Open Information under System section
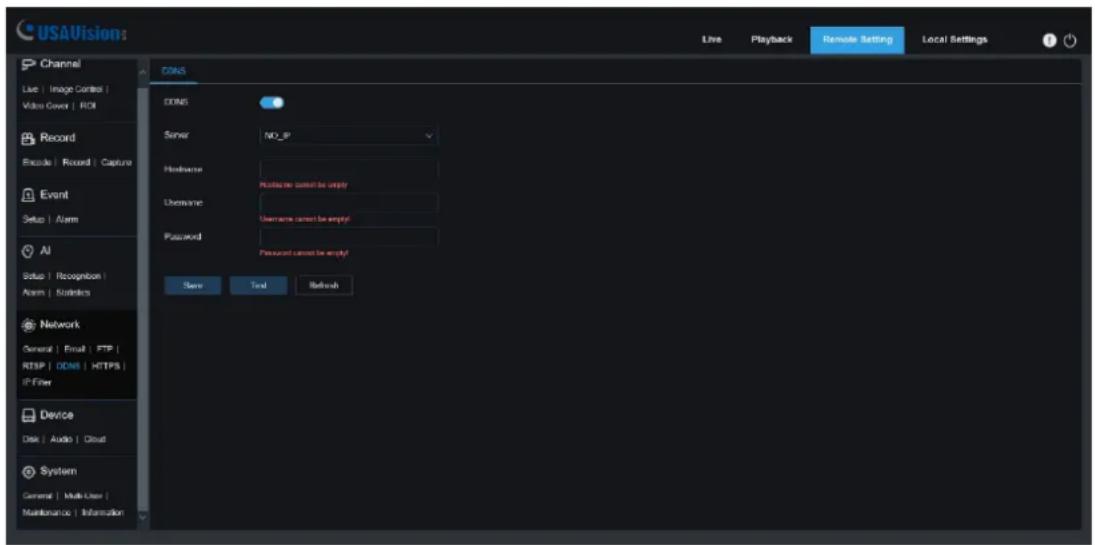The height and width of the screenshot is (545, 1095). [102, 513]
